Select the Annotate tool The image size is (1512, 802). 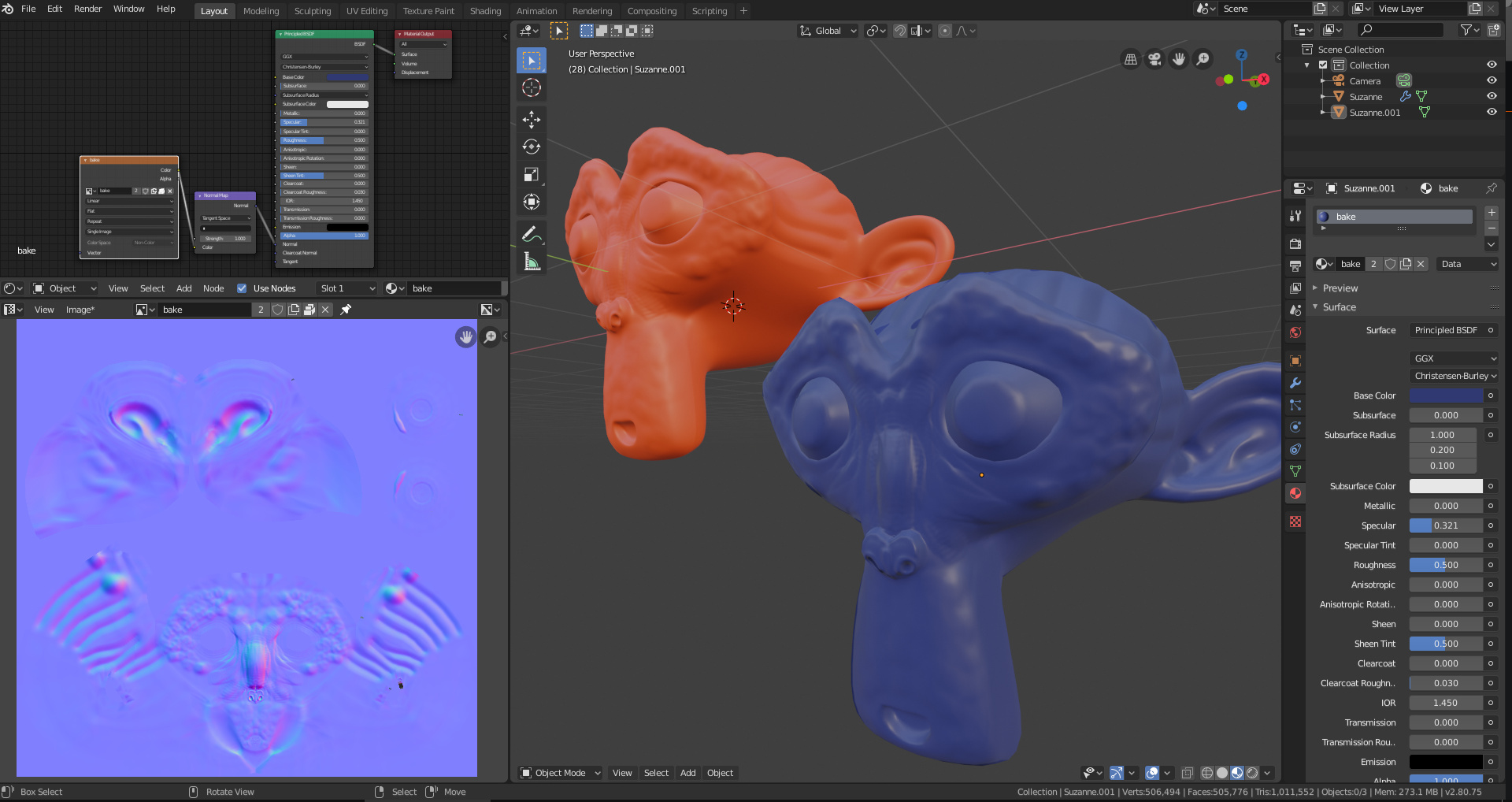coord(532,233)
